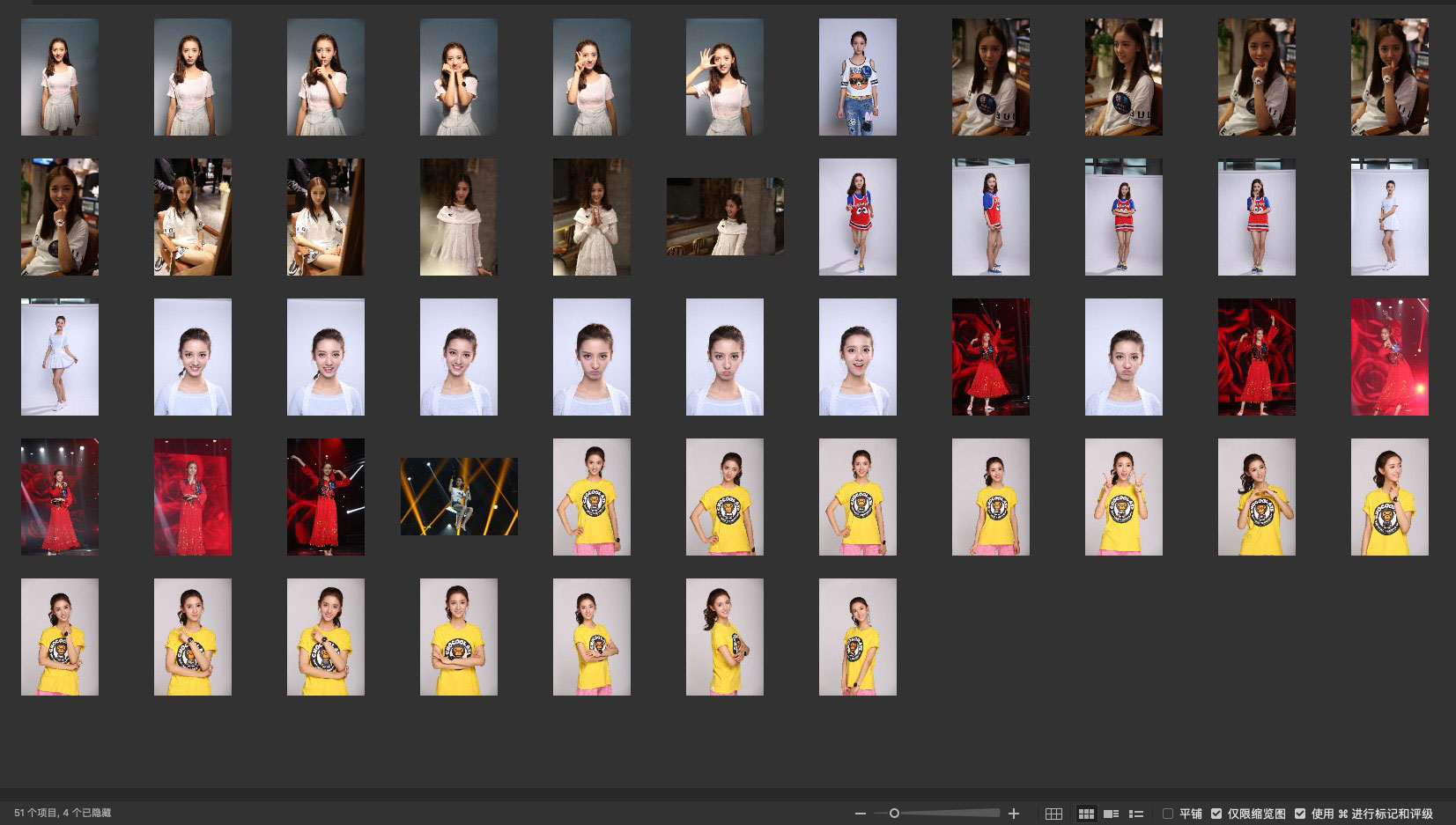Select the landscape stage photo with orange light beams
Screen dimensions: 1456x825
point(459,497)
